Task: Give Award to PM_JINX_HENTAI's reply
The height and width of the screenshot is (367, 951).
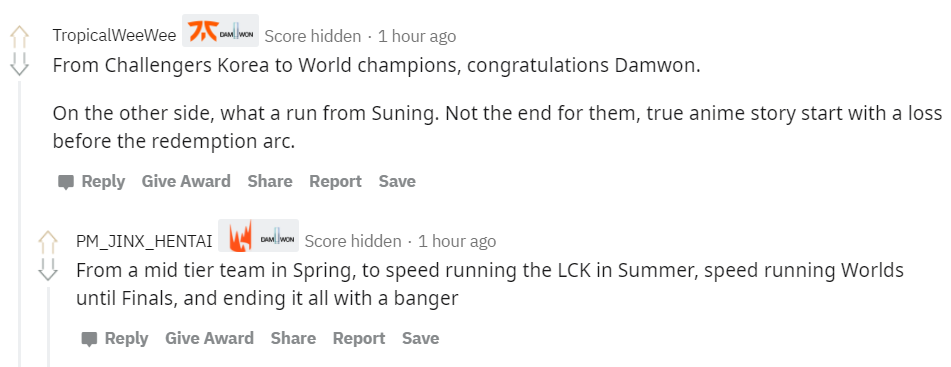Action: point(209,338)
